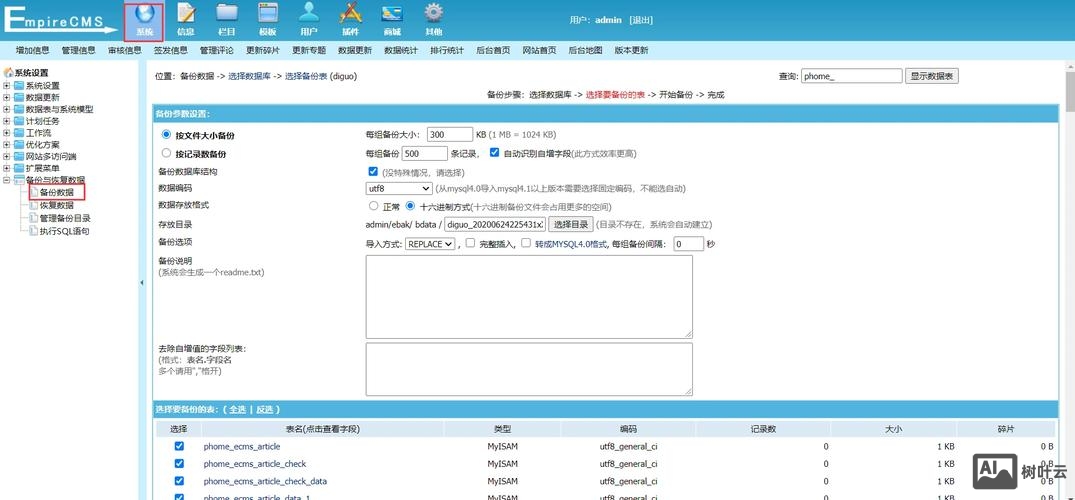This screenshot has width=1075, height=500.
Task: Uncheck table phome_ecms_article_check
Action: pos(180,464)
